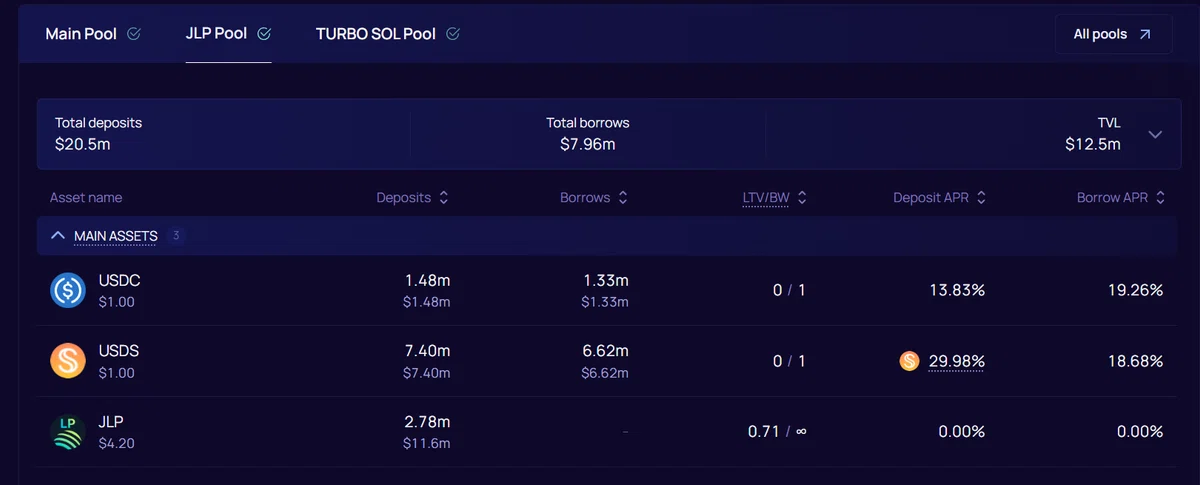The image size is (1200, 485).
Task: Expand the pool stats chevron beside TVL
Action: coord(1156,134)
